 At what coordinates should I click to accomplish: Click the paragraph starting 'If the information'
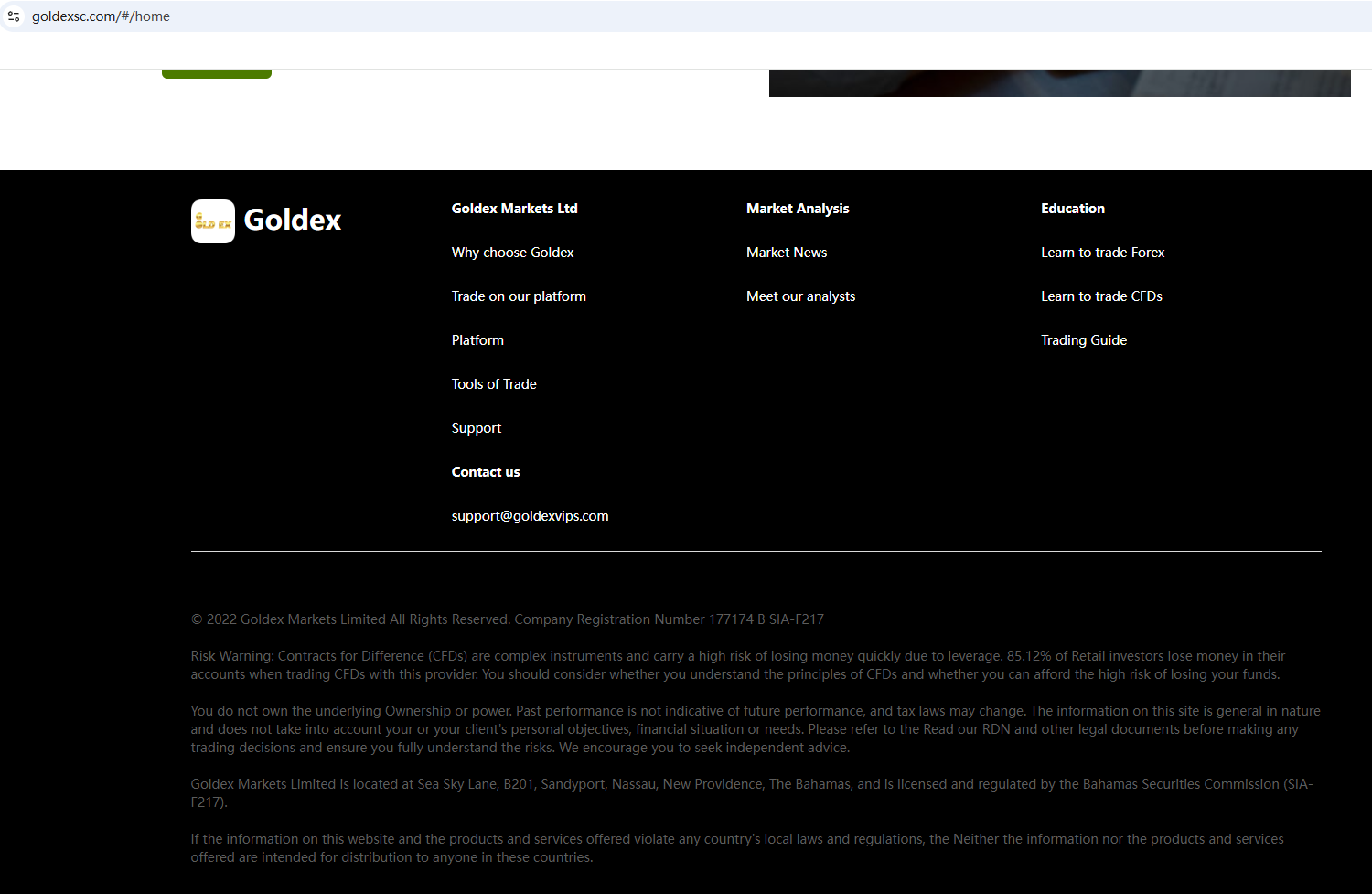(x=737, y=848)
